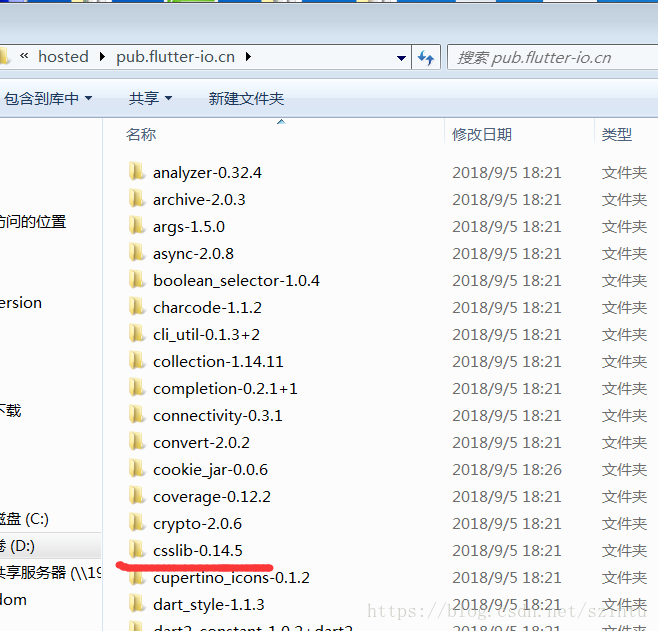Click the hosted breadcrumb segment

coord(63,57)
